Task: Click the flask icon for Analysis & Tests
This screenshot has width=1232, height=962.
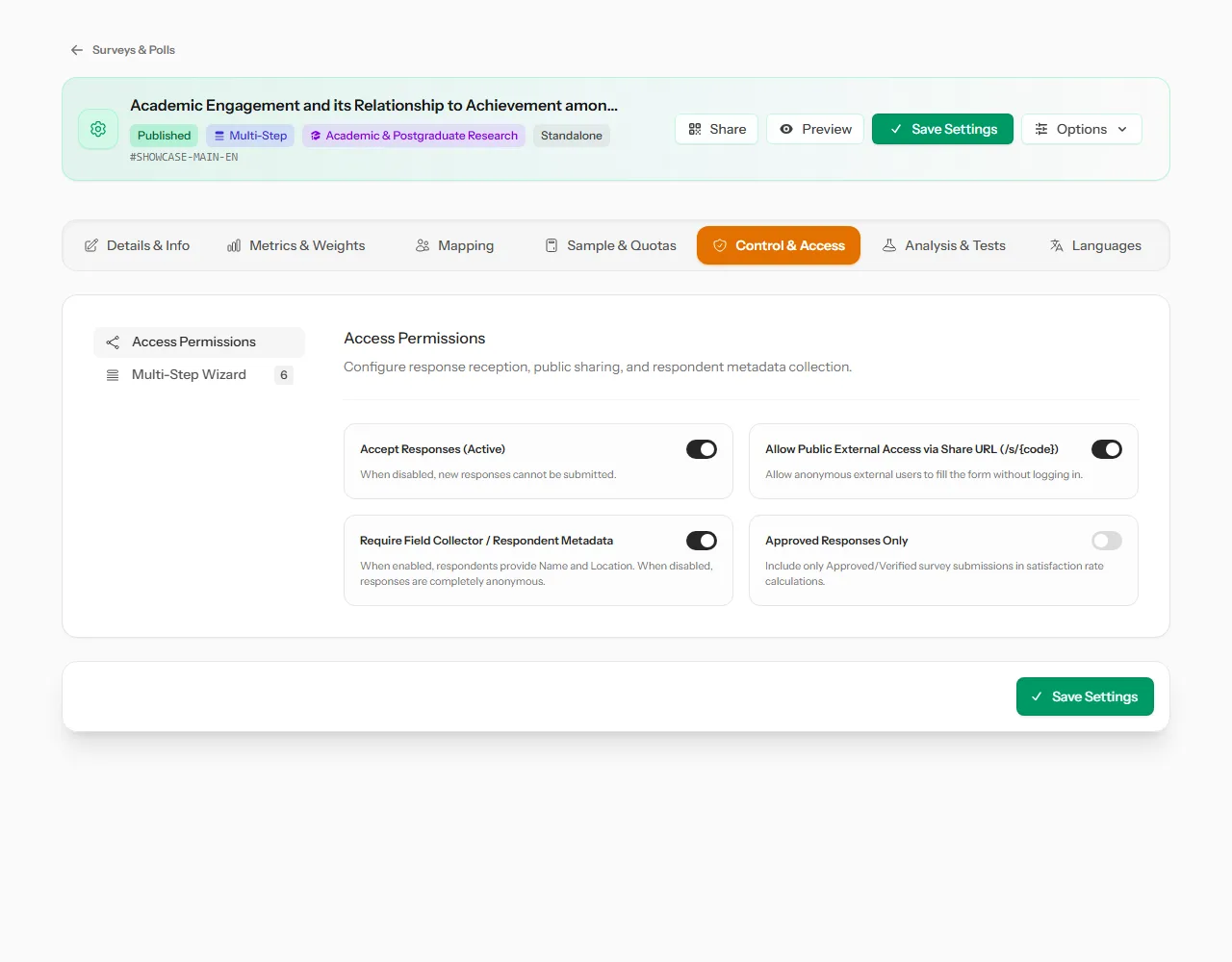Action: [x=889, y=245]
